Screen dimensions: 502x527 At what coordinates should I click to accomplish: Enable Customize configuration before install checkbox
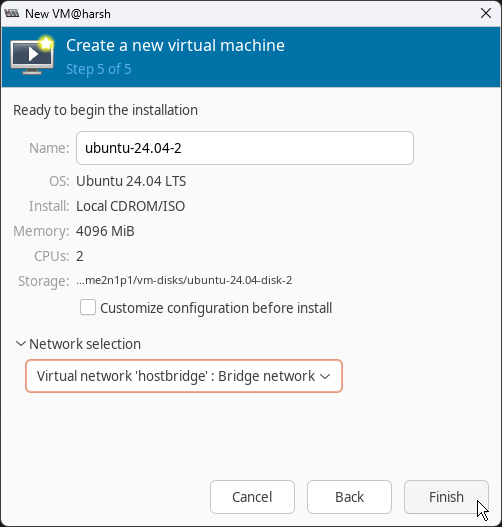point(88,308)
